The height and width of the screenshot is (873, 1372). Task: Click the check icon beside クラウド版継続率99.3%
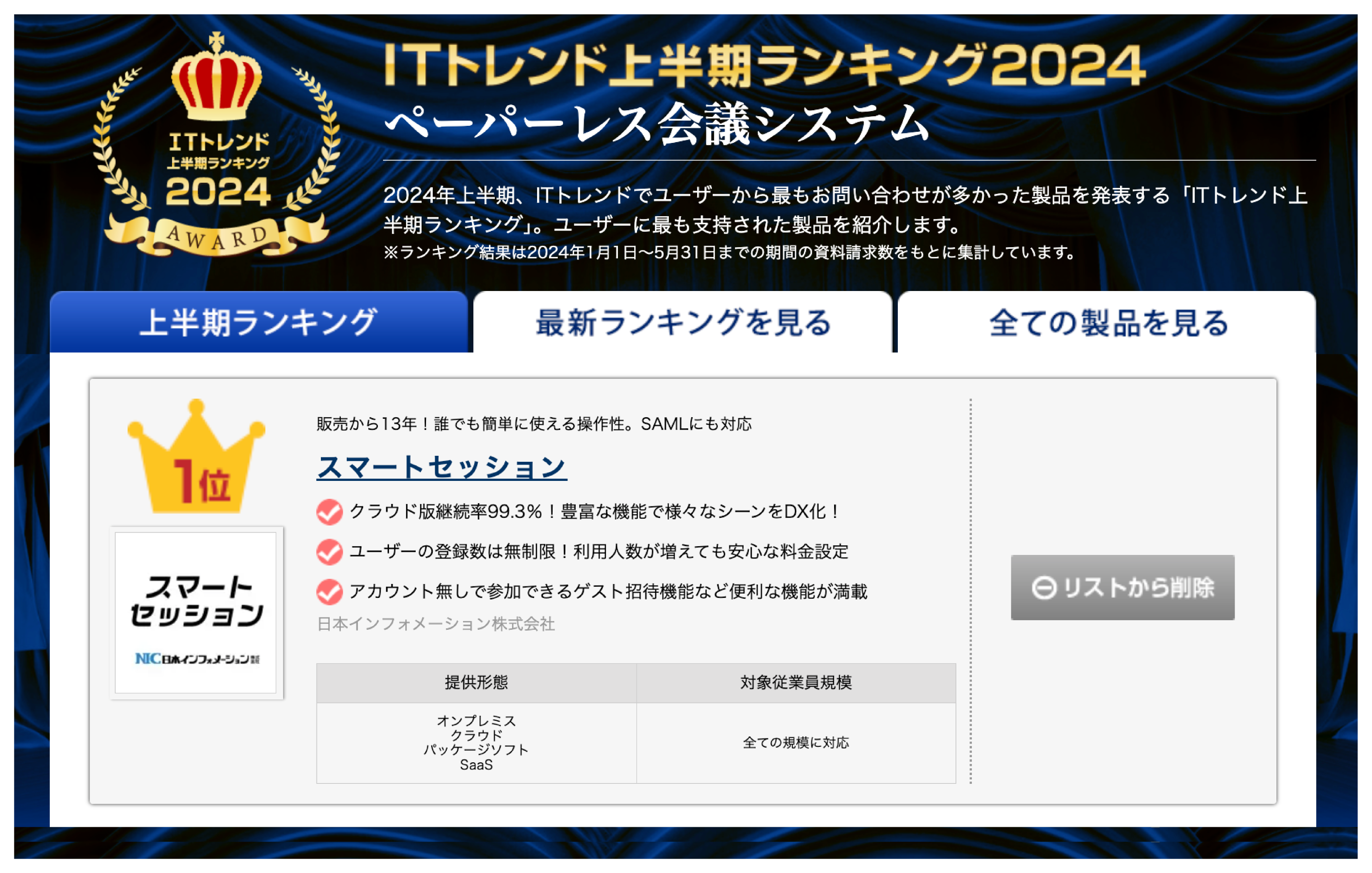coord(329,512)
